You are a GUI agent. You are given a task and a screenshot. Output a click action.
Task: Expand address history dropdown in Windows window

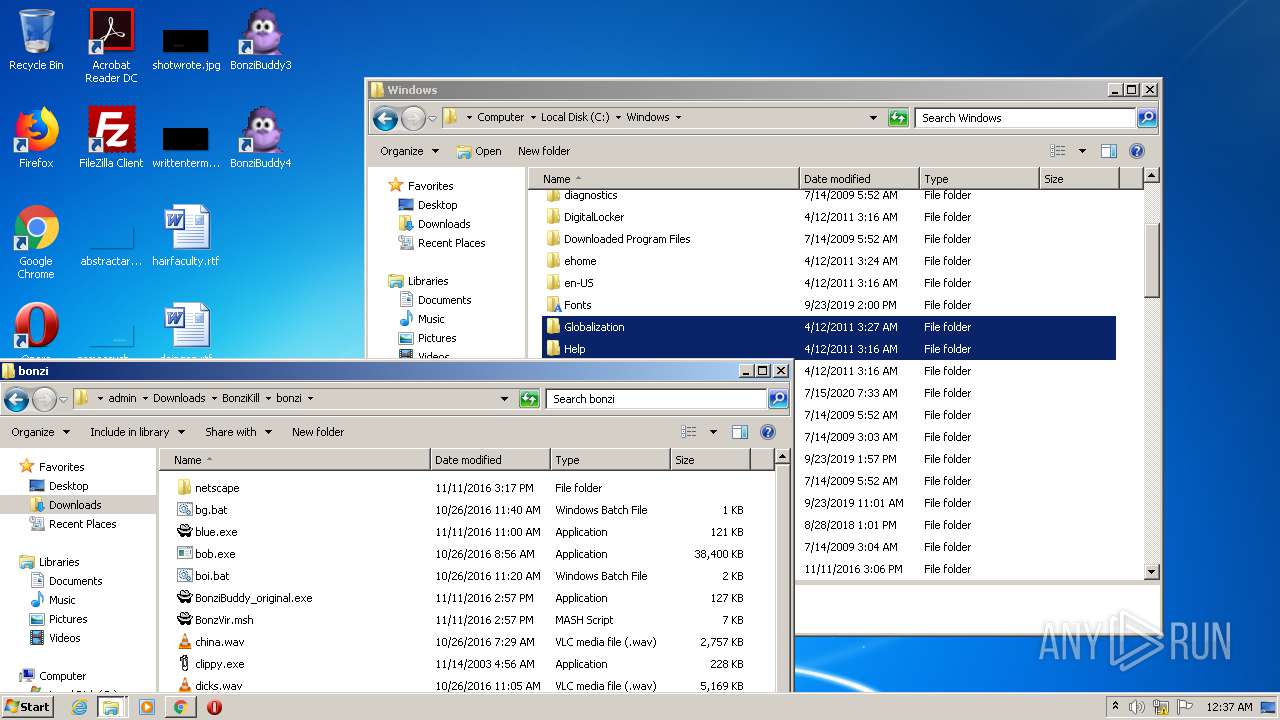873,118
